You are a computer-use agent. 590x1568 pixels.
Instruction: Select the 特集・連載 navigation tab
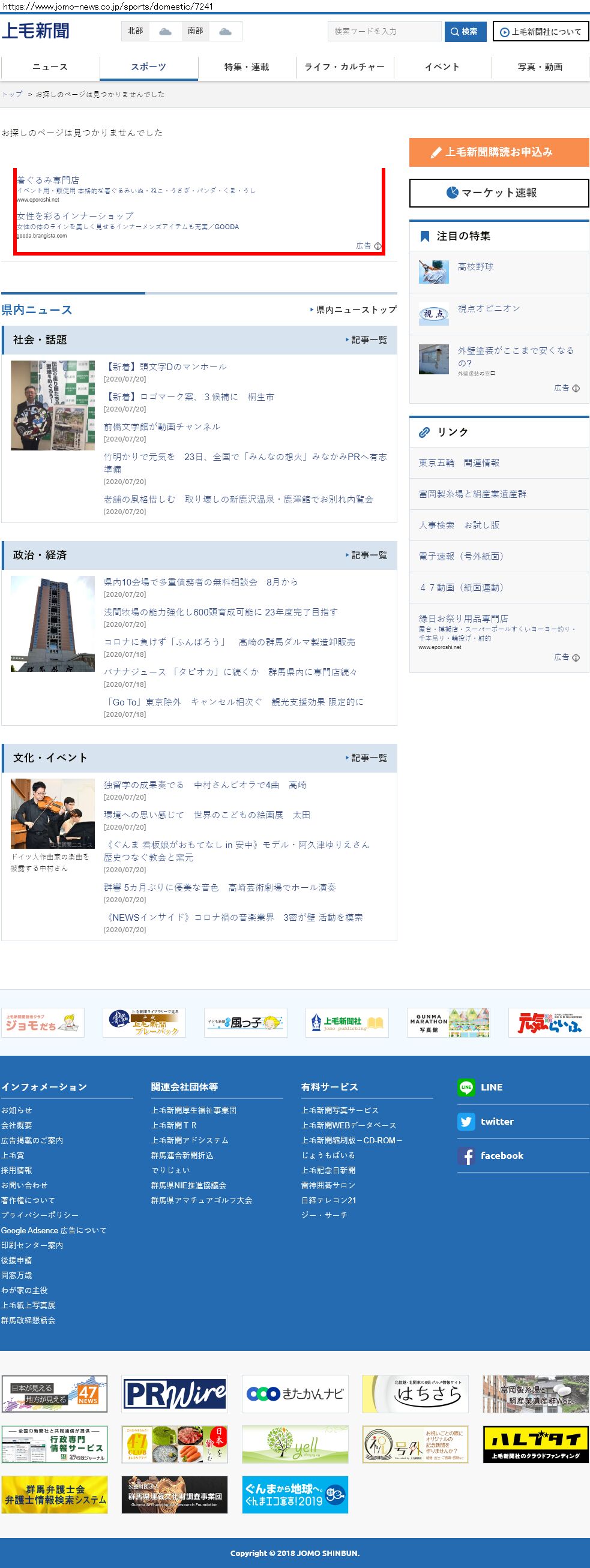247,67
